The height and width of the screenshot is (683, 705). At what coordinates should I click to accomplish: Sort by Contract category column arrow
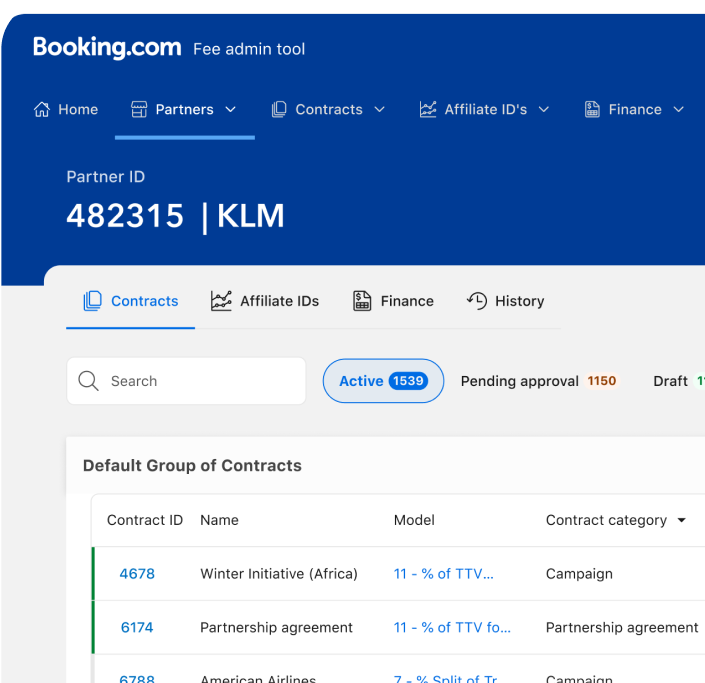coord(682,521)
